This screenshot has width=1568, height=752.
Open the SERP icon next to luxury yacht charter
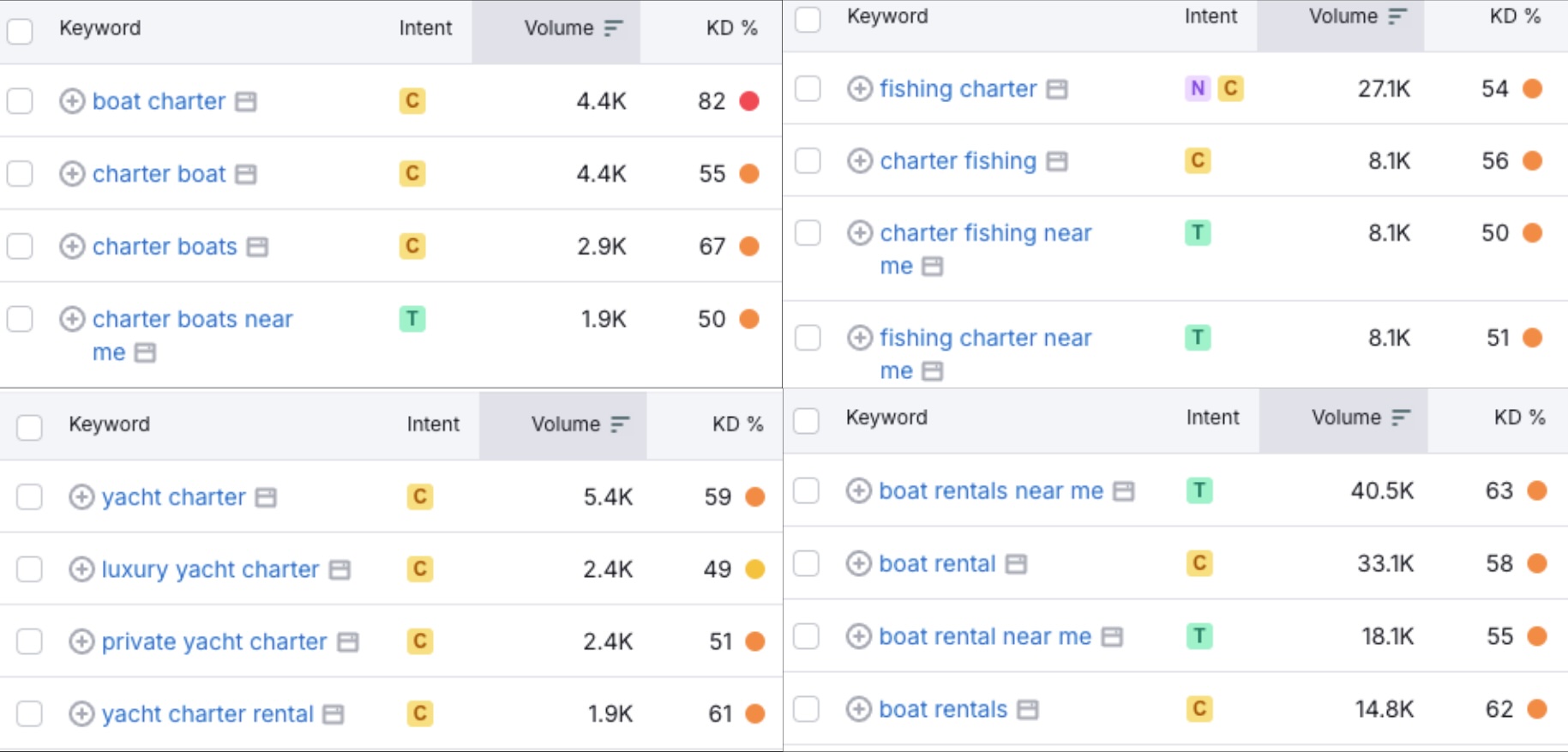339,570
